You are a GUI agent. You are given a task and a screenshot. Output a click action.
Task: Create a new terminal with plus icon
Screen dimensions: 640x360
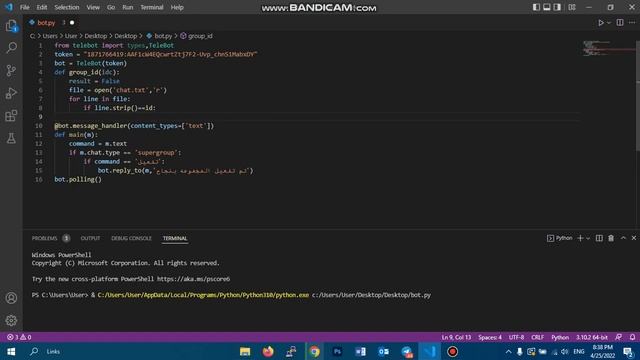click(x=580, y=238)
